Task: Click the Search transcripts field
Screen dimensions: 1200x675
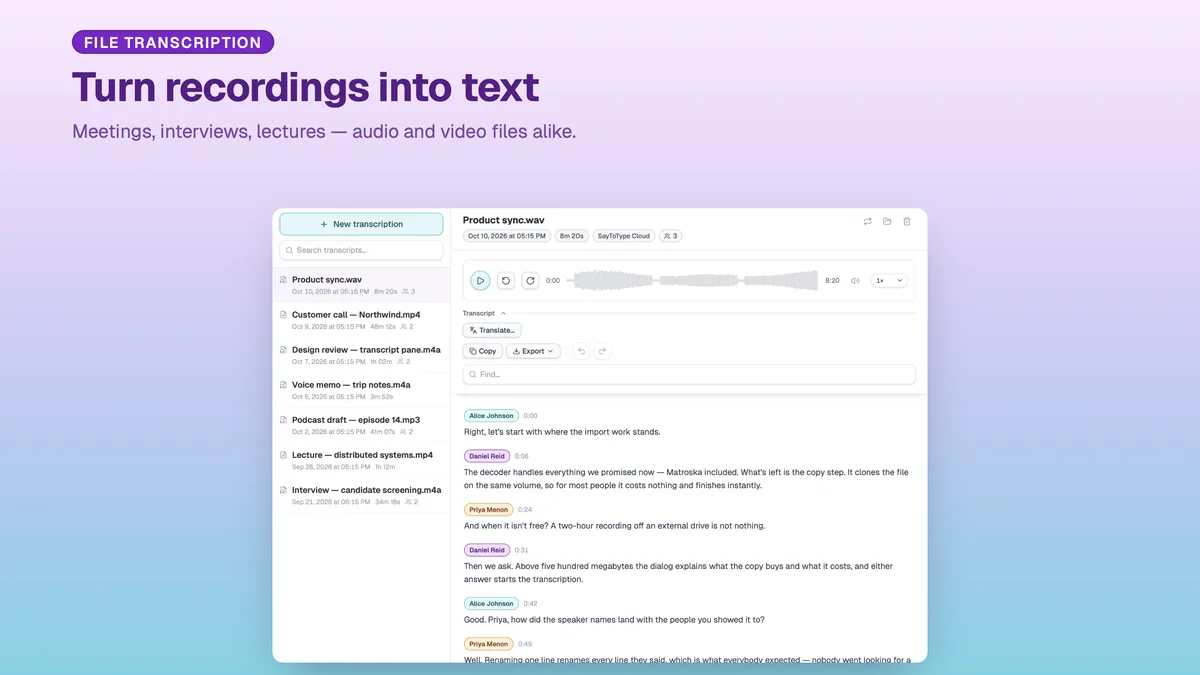Action: [x=361, y=250]
